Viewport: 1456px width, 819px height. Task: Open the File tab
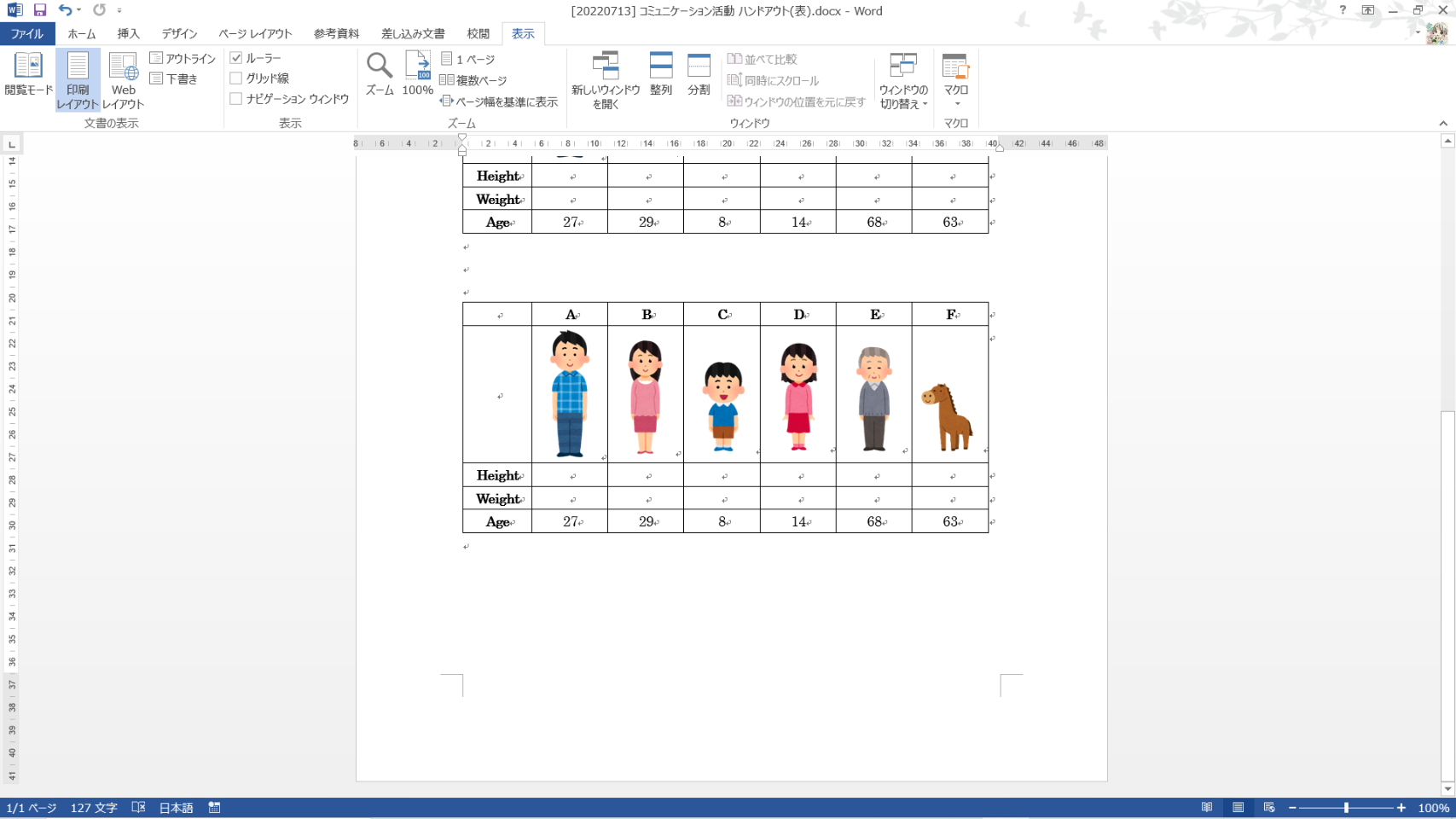pos(26,34)
